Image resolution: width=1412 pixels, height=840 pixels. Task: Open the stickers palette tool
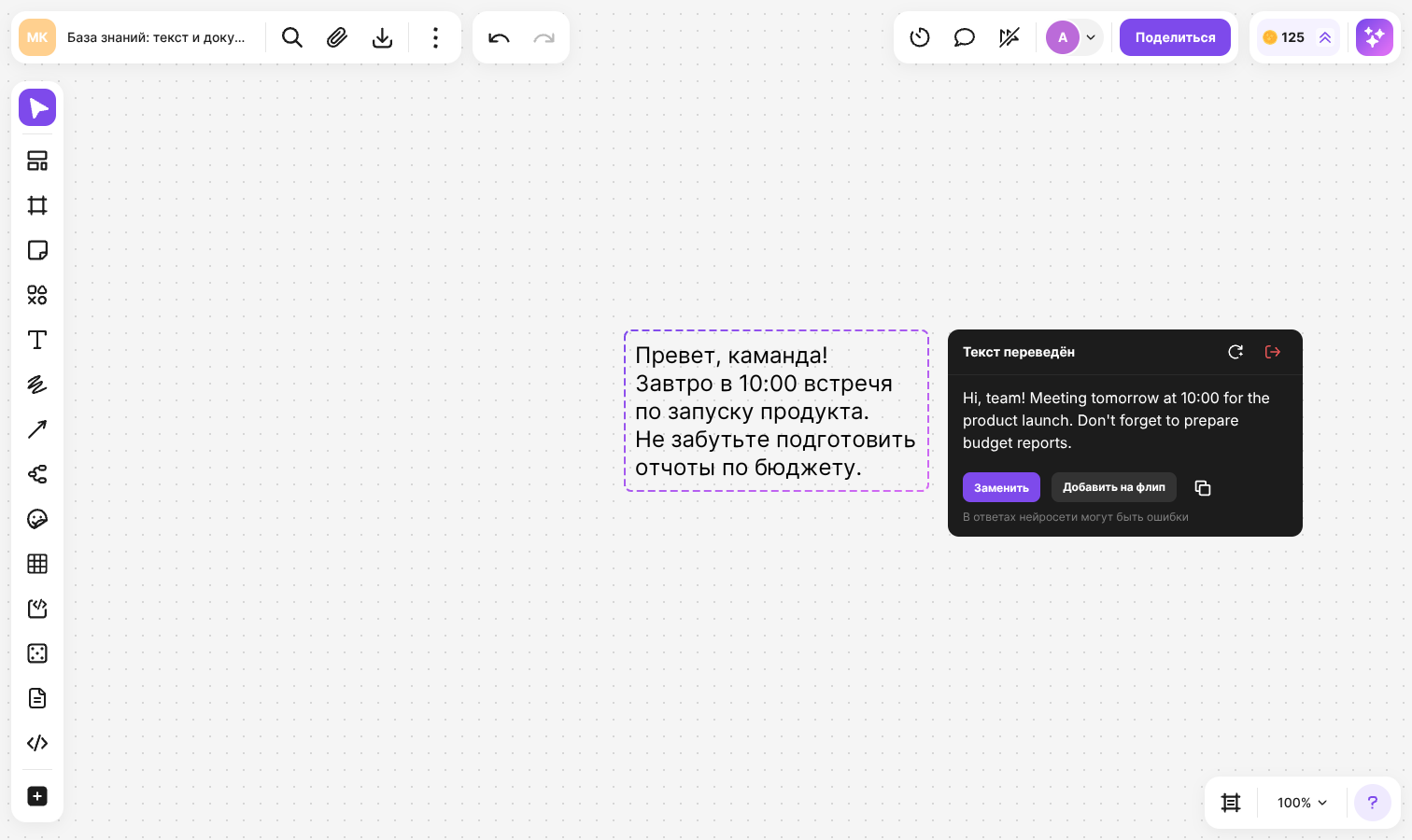coord(37,519)
